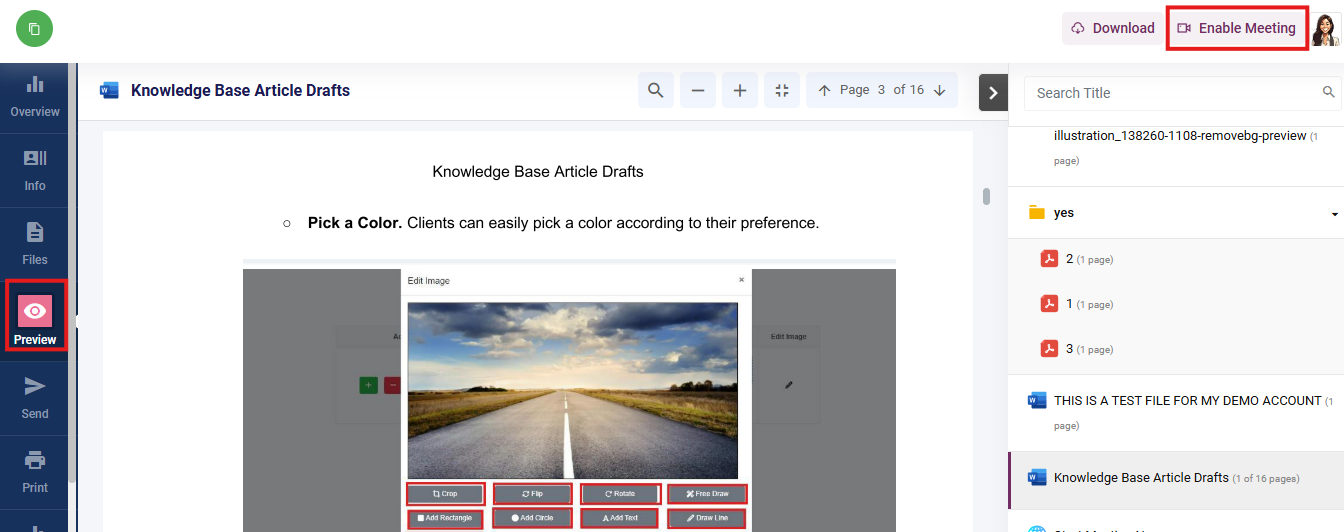Open the Send sidebar tab
This screenshot has height=532, width=1344.
click(35, 398)
